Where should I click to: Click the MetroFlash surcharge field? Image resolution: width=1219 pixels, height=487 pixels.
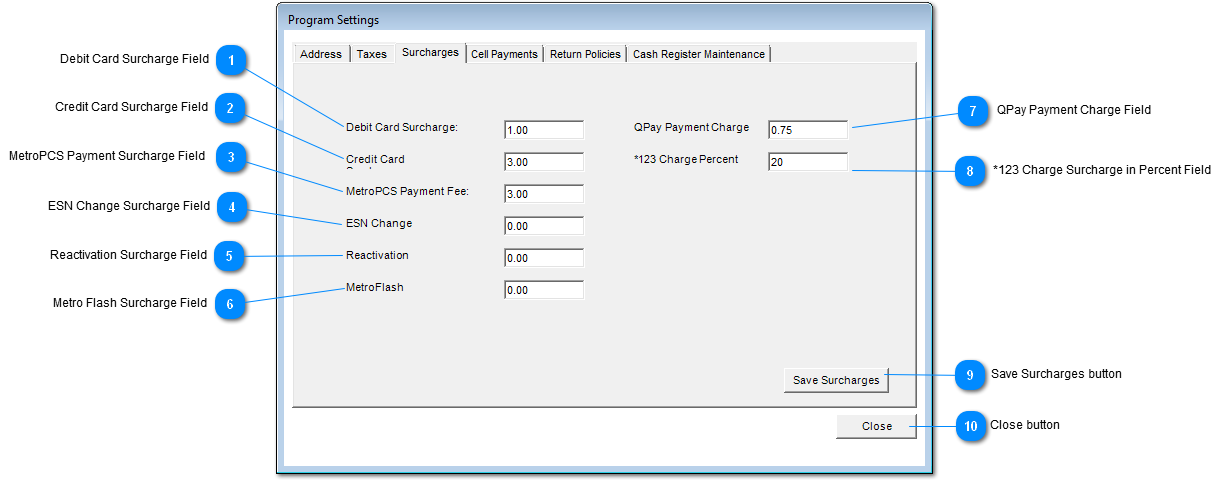tap(544, 290)
